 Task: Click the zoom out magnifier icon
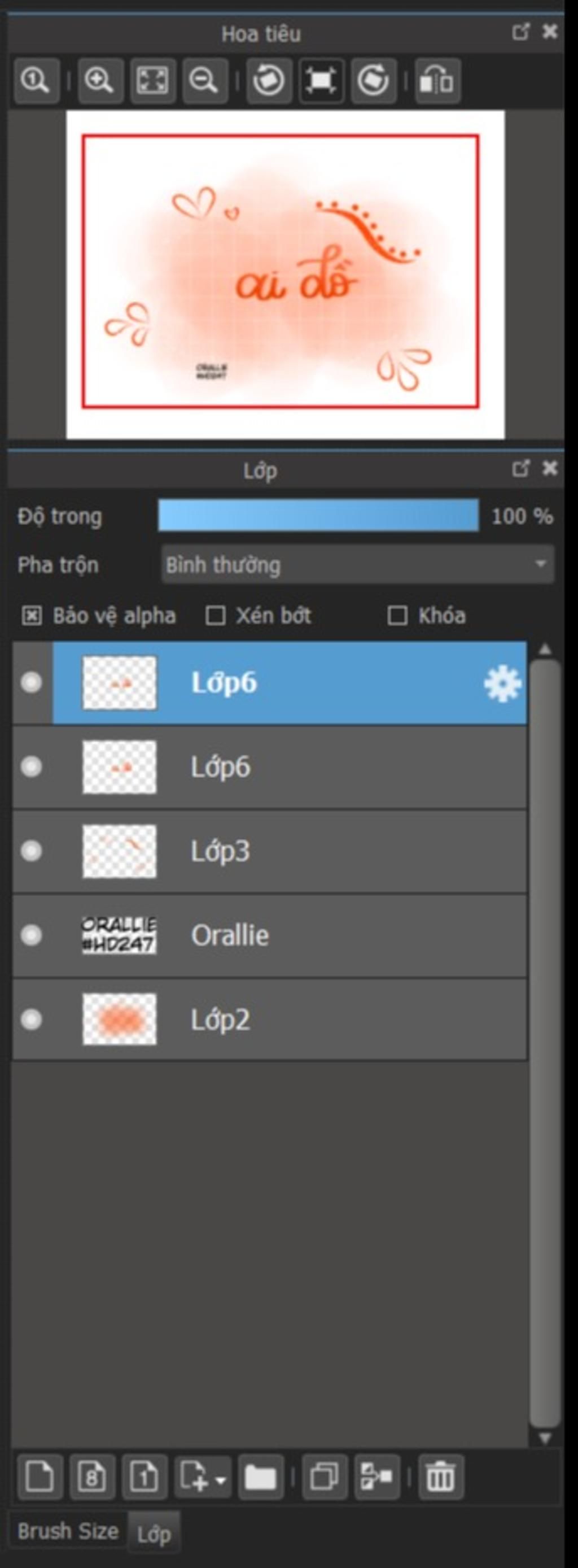point(204,80)
